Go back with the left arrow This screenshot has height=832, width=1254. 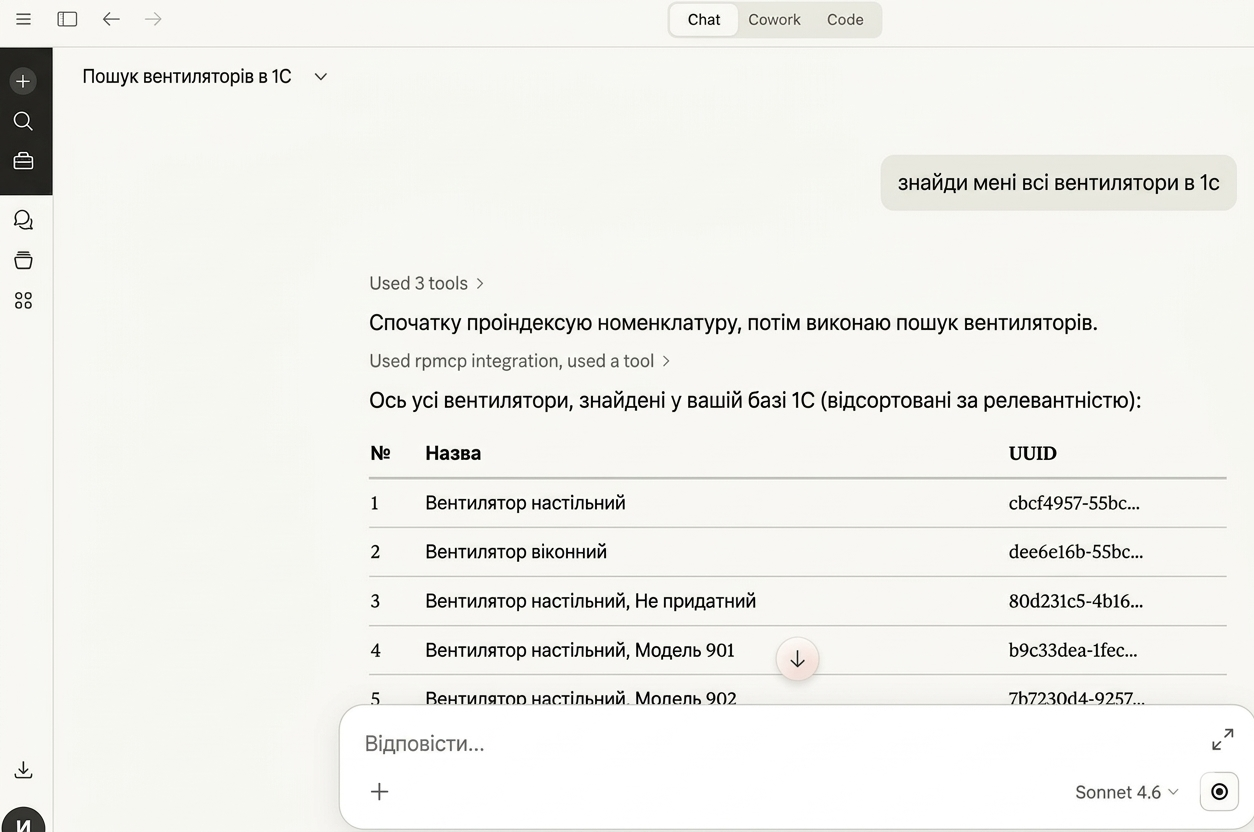pyautogui.click(x=111, y=19)
